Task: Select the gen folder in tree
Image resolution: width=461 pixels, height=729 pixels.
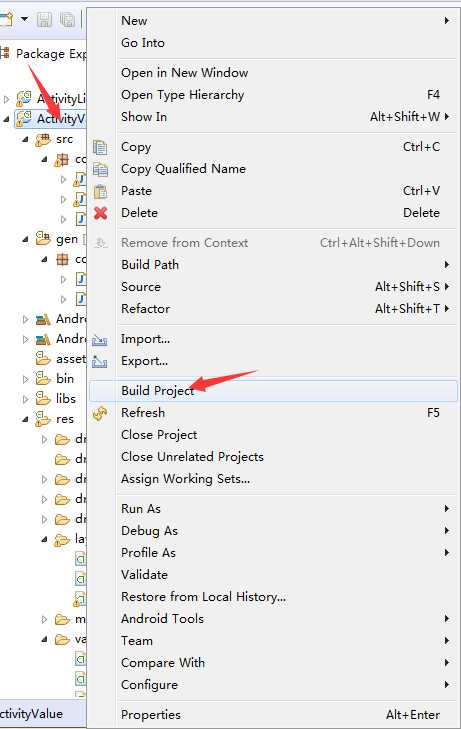Action: tap(66, 239)
